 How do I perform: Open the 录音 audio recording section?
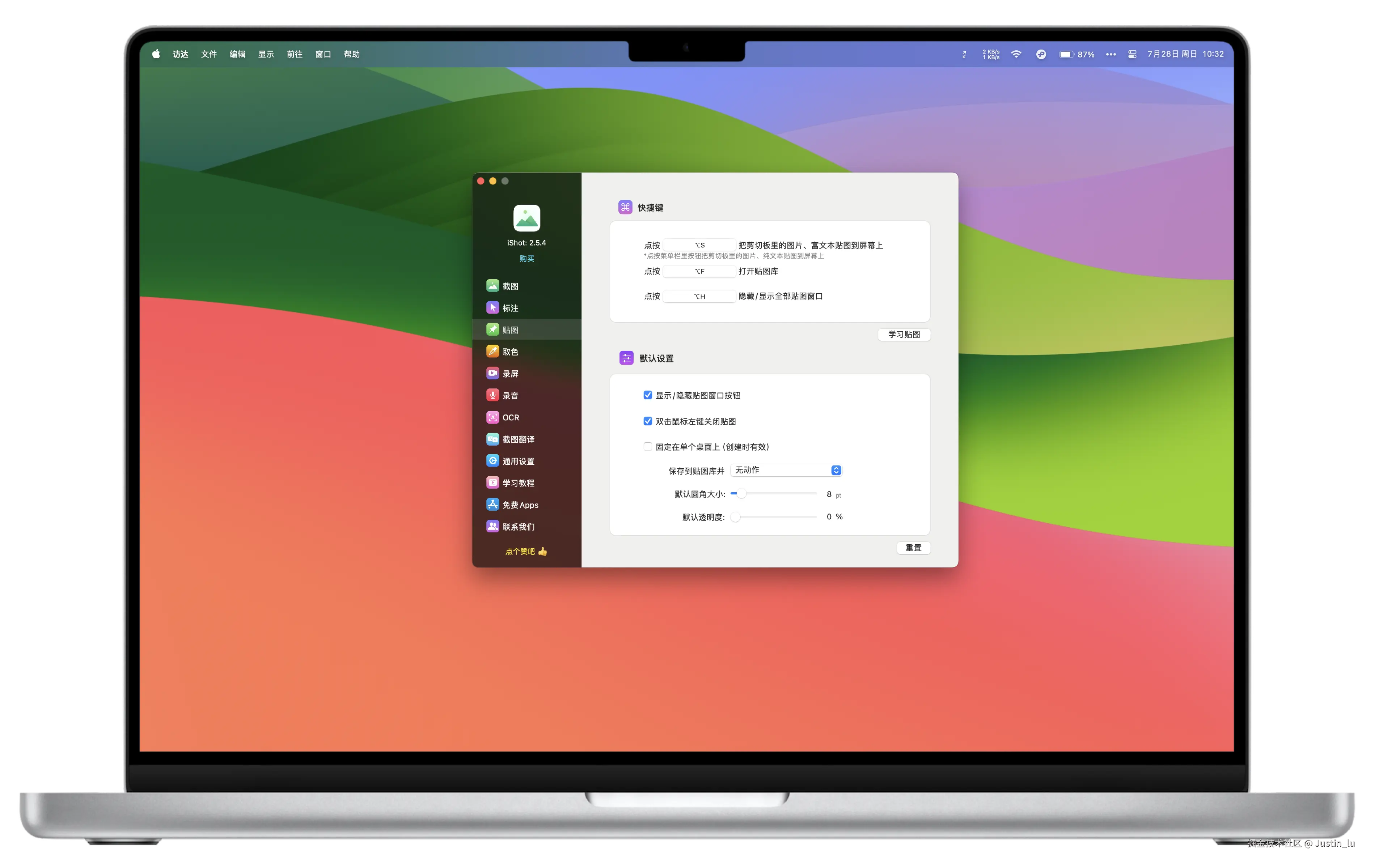492,395
